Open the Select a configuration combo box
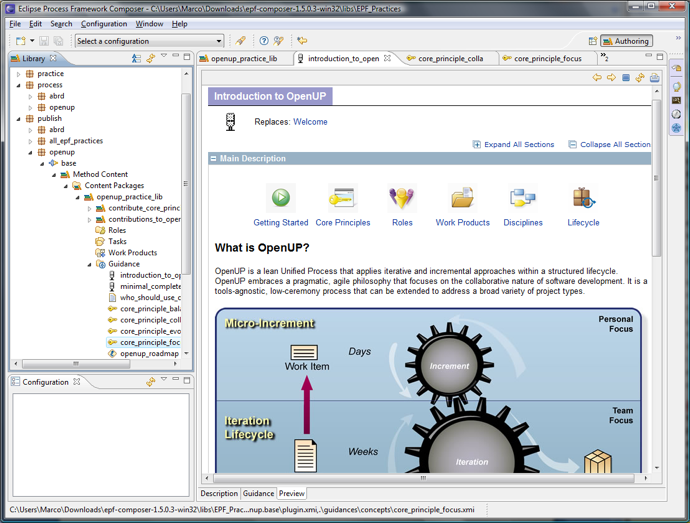The width and height of the screenshot is (690, 523). pyautogui.click(x=149, y=41)
